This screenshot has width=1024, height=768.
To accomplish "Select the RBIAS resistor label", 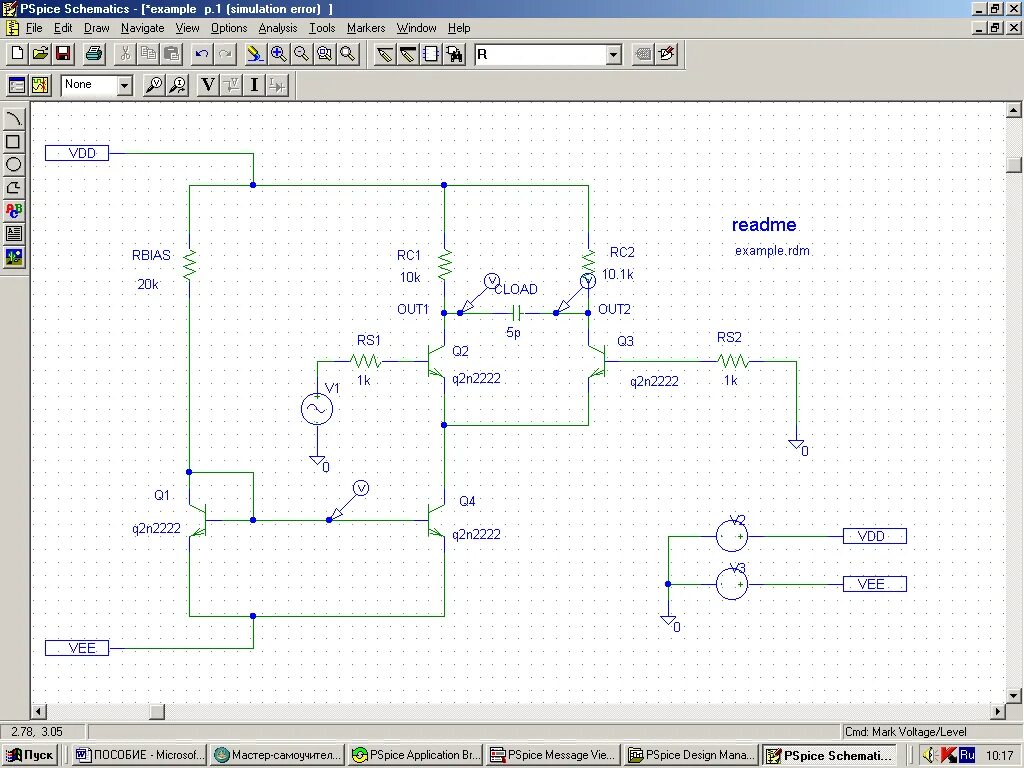I will click(x=151, y=255).
